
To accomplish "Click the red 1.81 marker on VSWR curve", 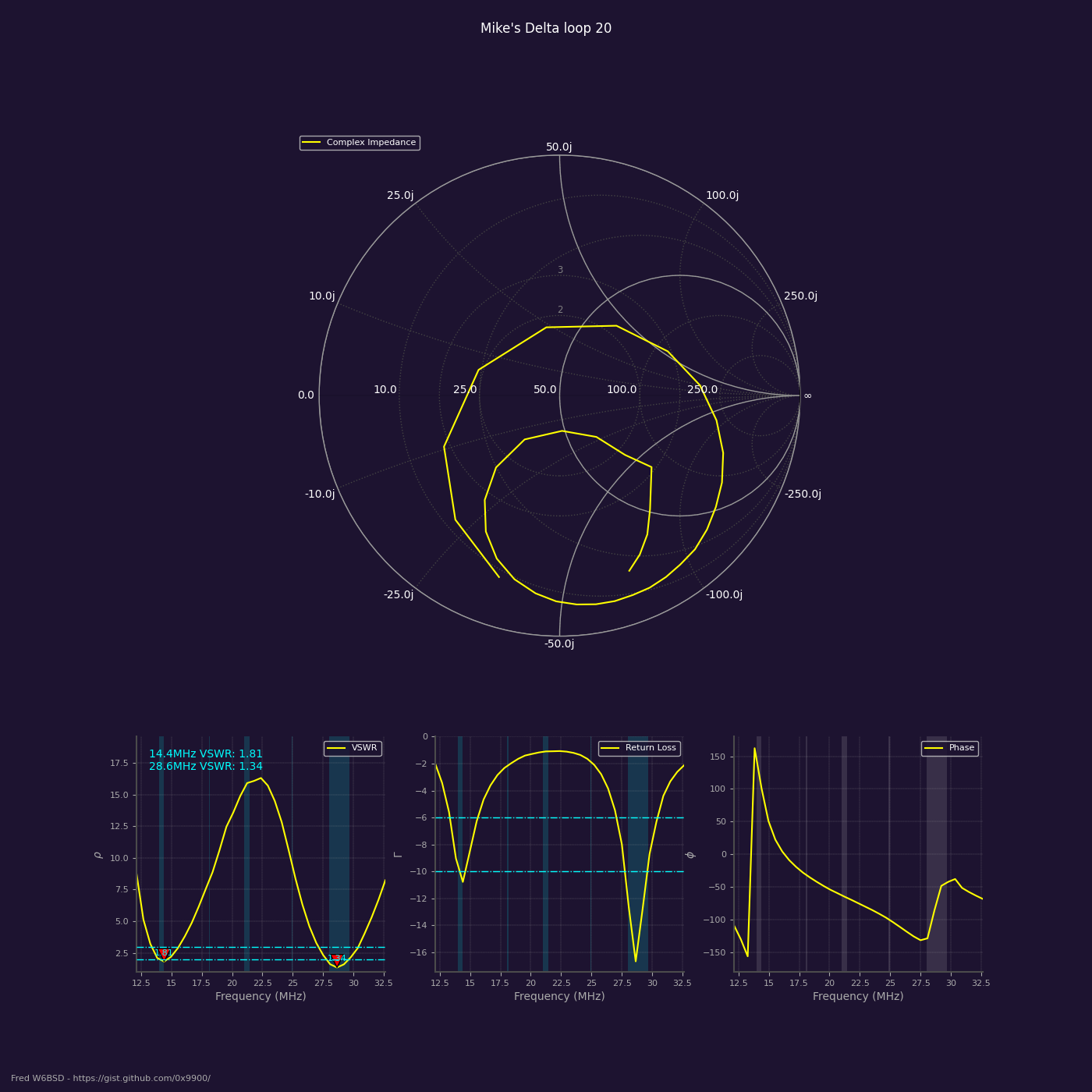I will (163, 953).
